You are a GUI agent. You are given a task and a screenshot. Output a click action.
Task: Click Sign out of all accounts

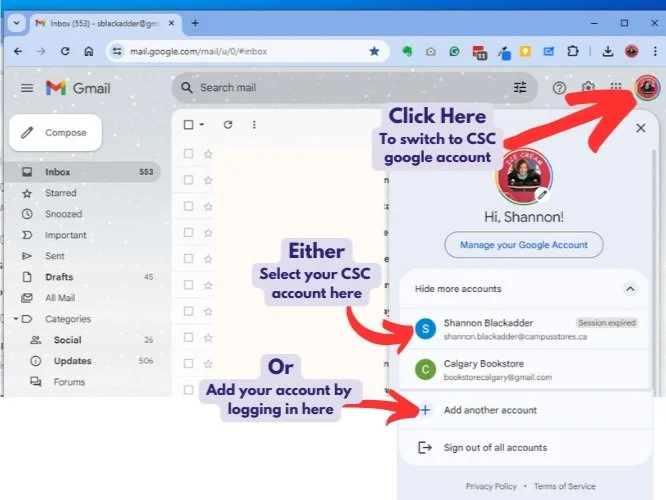point(524,447)
